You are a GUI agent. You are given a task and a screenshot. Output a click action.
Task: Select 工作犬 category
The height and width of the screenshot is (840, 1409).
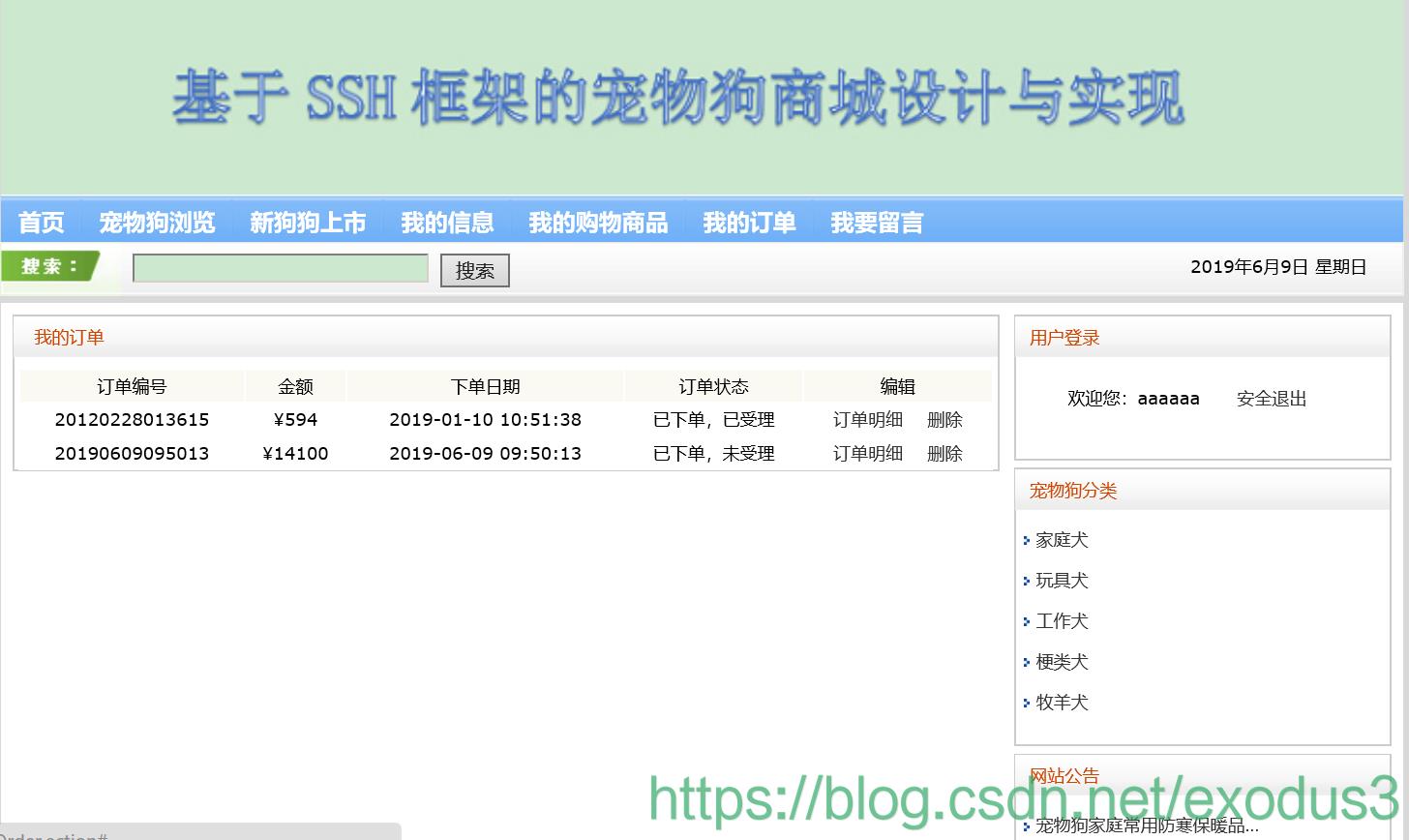[x=1062, y=621]
